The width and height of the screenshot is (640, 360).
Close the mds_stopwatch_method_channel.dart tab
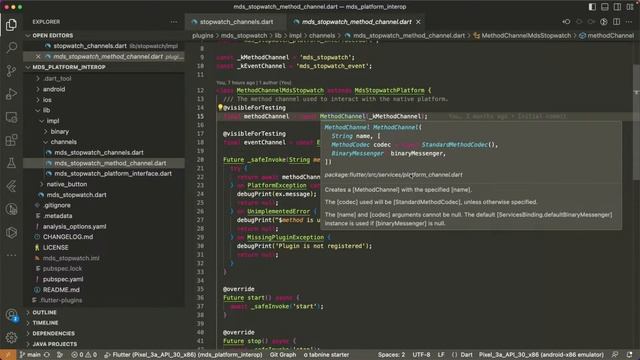418,22
